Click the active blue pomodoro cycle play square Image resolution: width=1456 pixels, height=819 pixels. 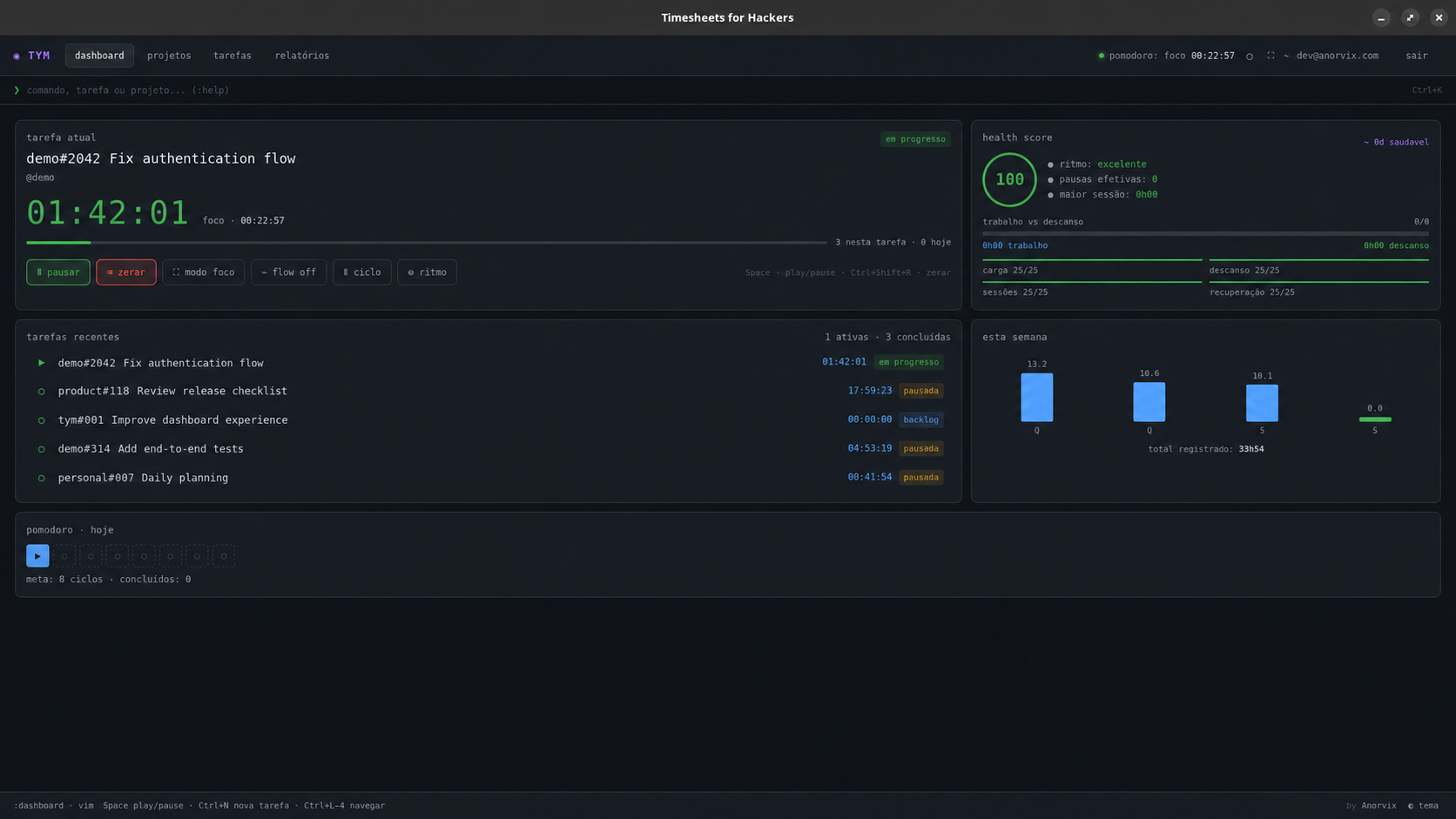(x=37, y=556)
